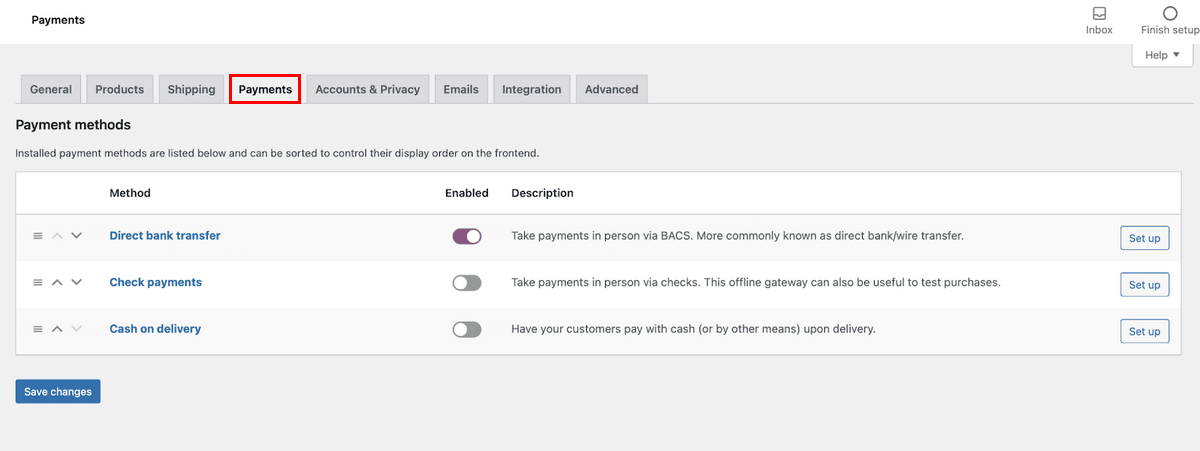Grab the drag handle for Direct bank transfer
1200x451 pixels.
click(38, 236)
